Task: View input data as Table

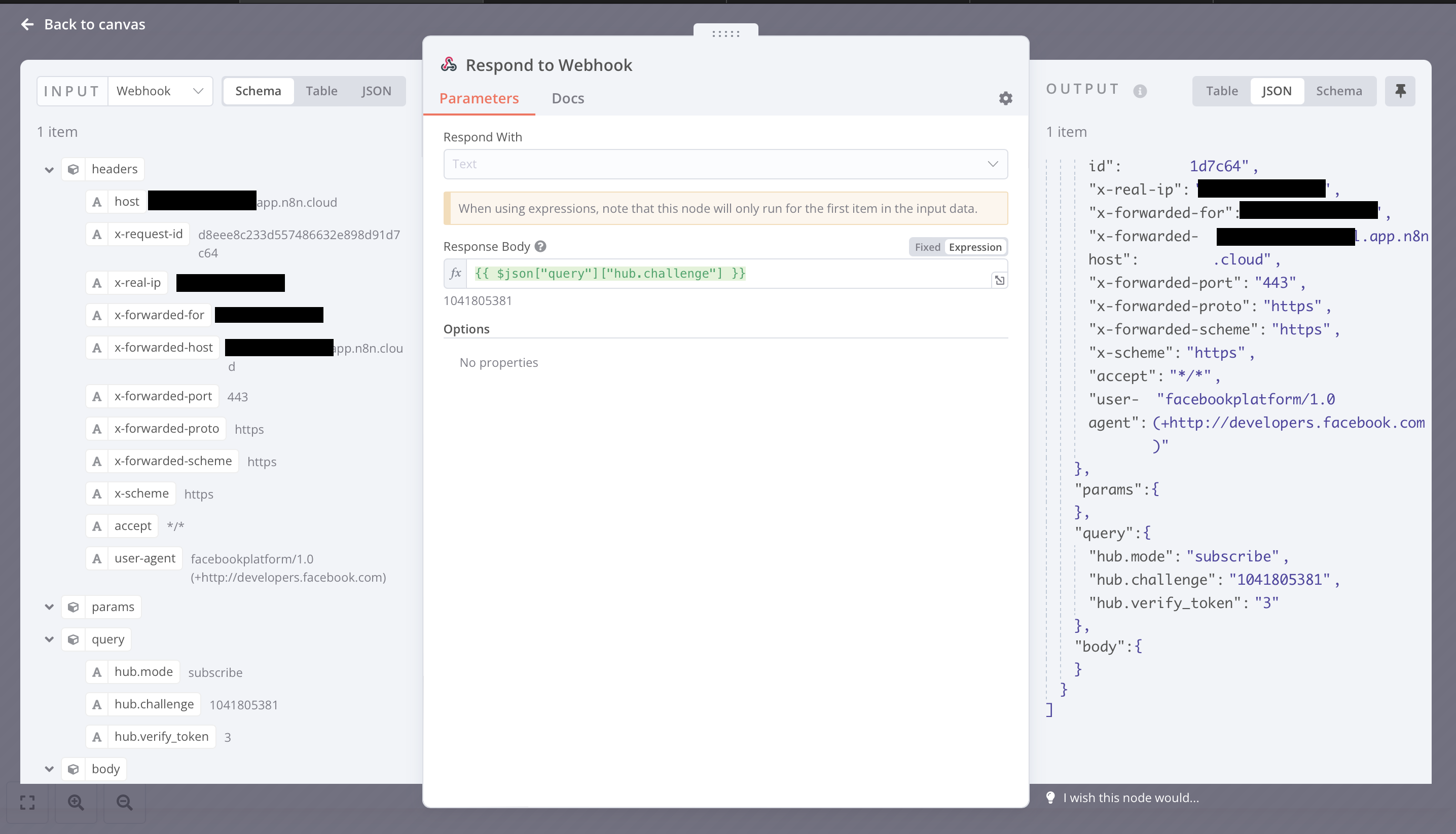Action: click(321, 91)
